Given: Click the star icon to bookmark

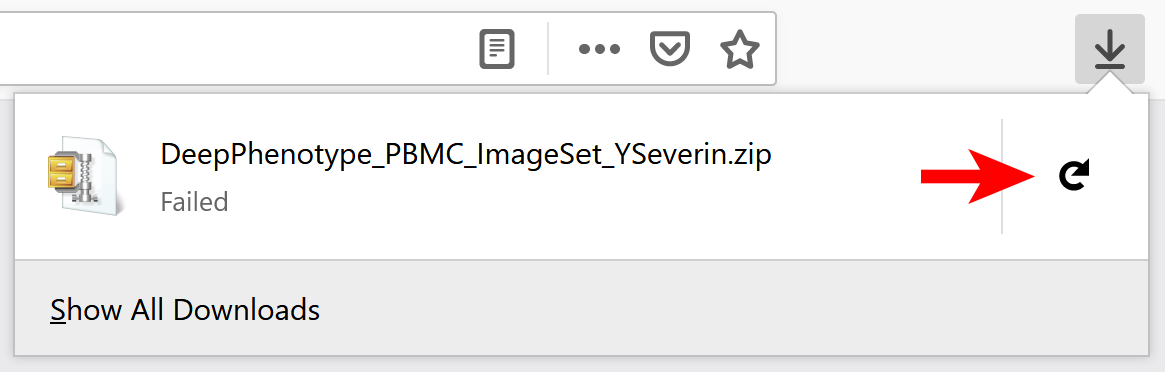Looking at the screenshot, I should pos(739,50).
